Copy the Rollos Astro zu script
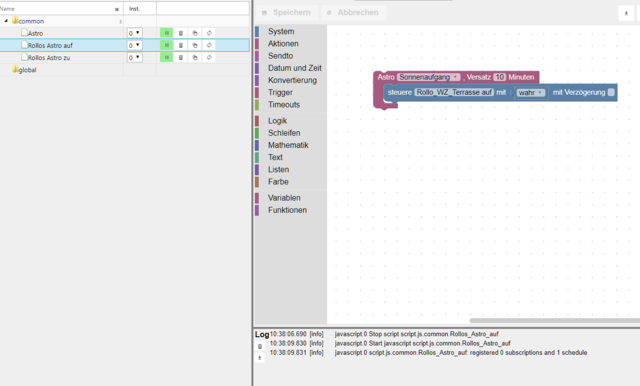The image size is (640, 386). pos(195,58)
